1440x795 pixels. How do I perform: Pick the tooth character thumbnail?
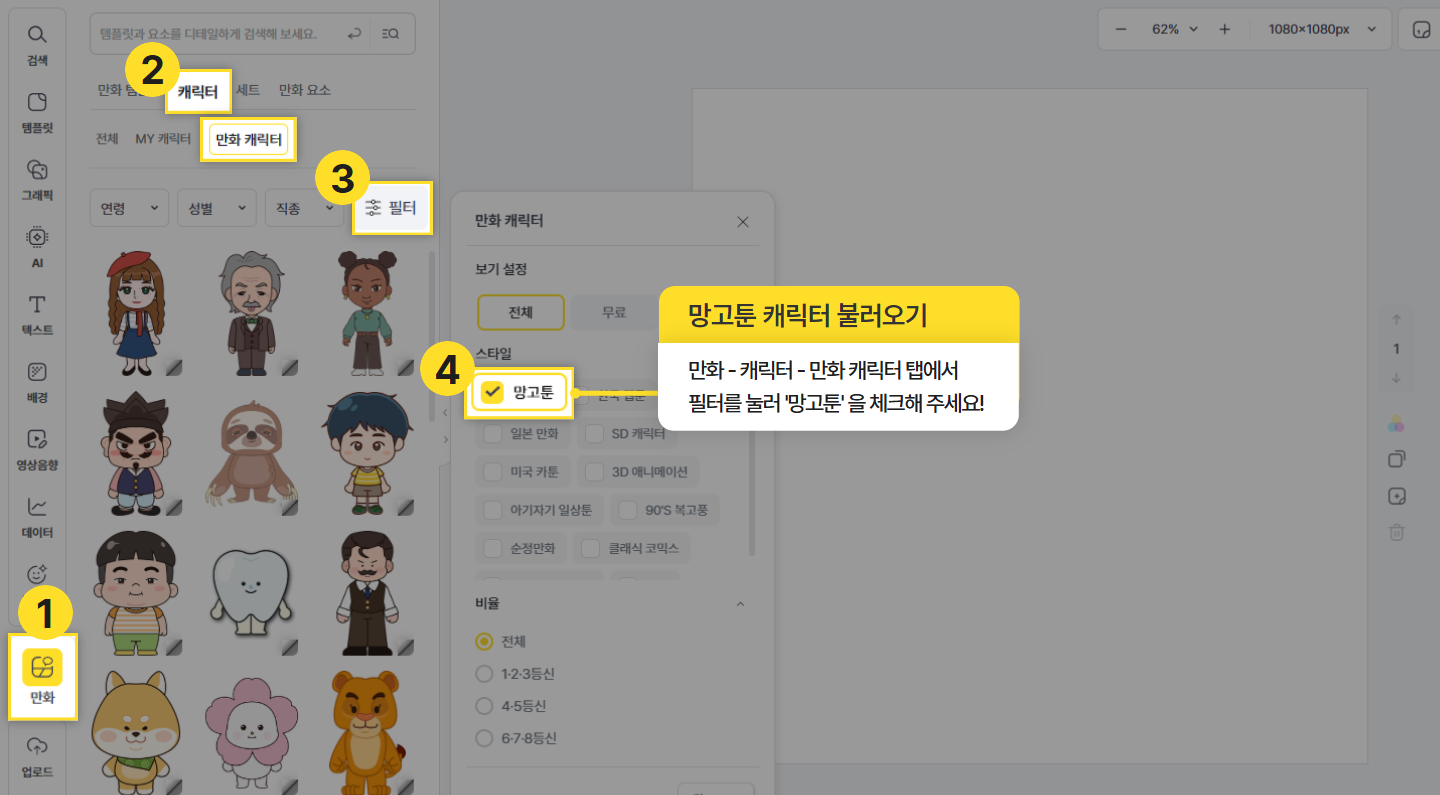coord(250,593)
